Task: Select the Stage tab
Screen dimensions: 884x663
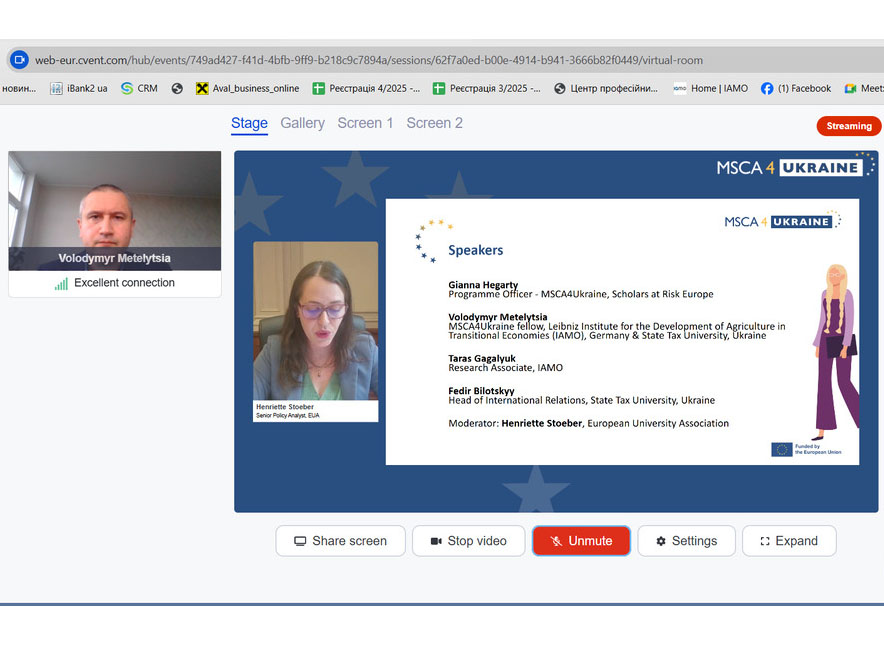Action: 249,123
